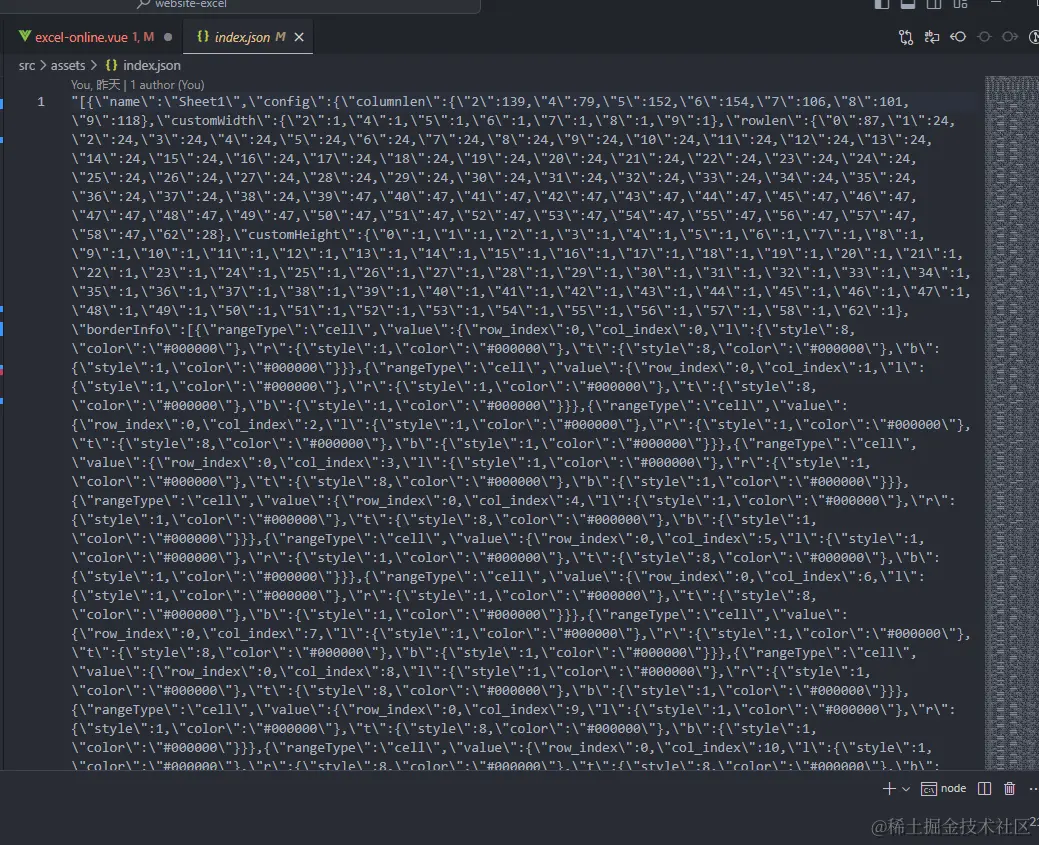Toggle bottom panel layout icon

(x=908, y=3)
